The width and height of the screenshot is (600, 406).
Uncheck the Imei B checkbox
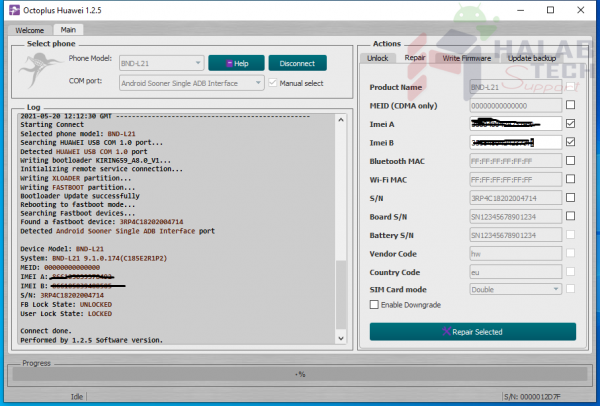coord(570,142)
